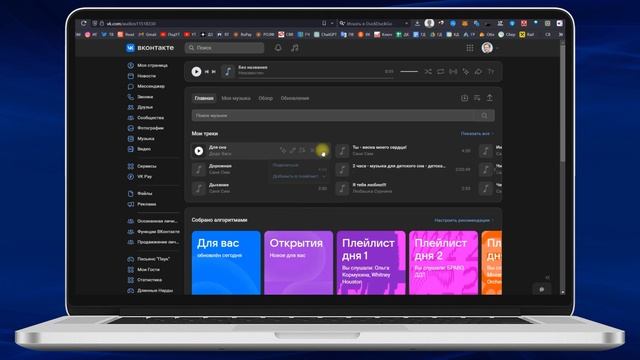
Task: Click play-next icon on Для сна track
Action: point(302,151)
